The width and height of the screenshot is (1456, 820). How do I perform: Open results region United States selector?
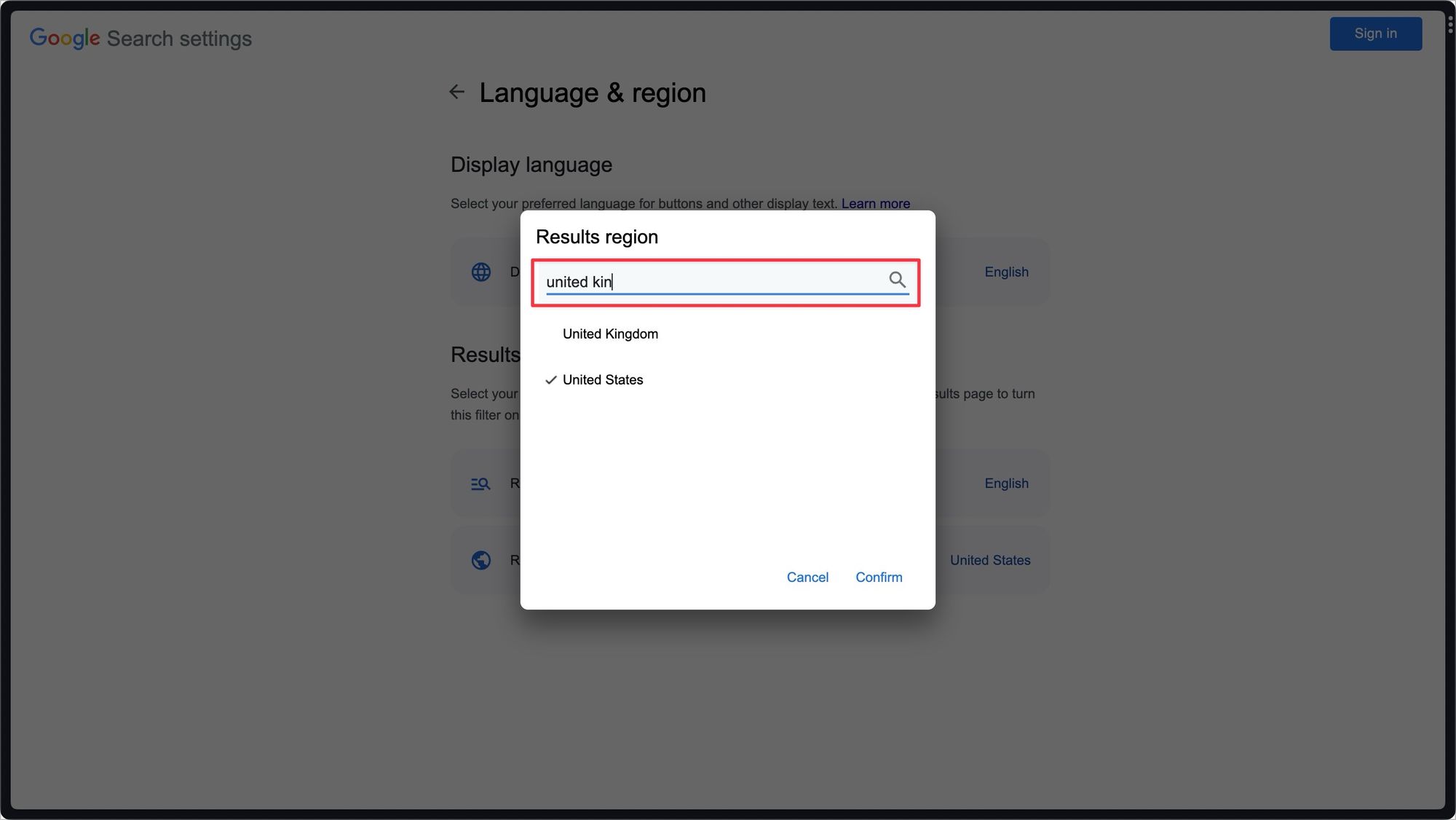pyautogui.click(x=989, y=560)
